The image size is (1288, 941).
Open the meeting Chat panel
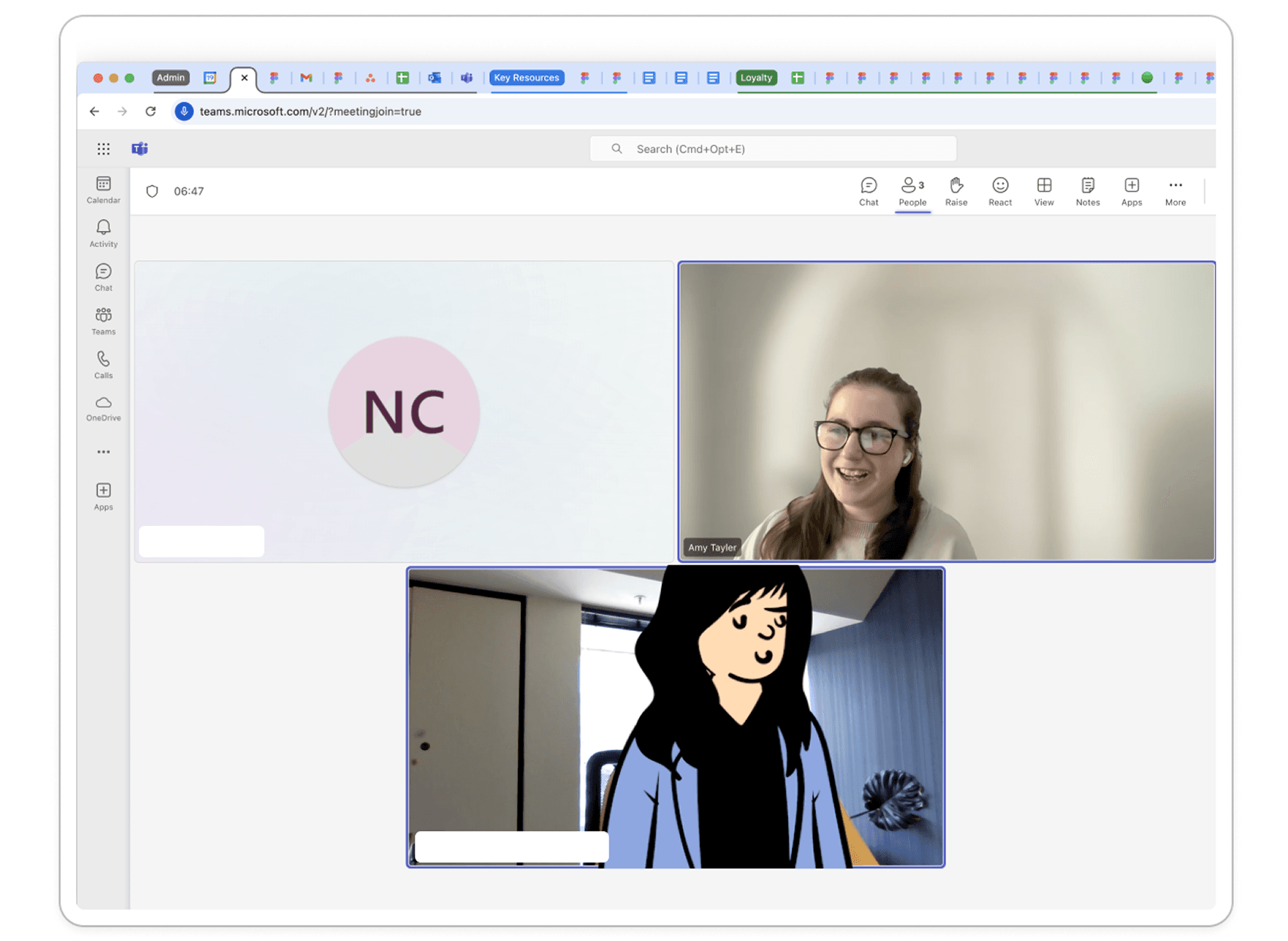tap(869, 192)
